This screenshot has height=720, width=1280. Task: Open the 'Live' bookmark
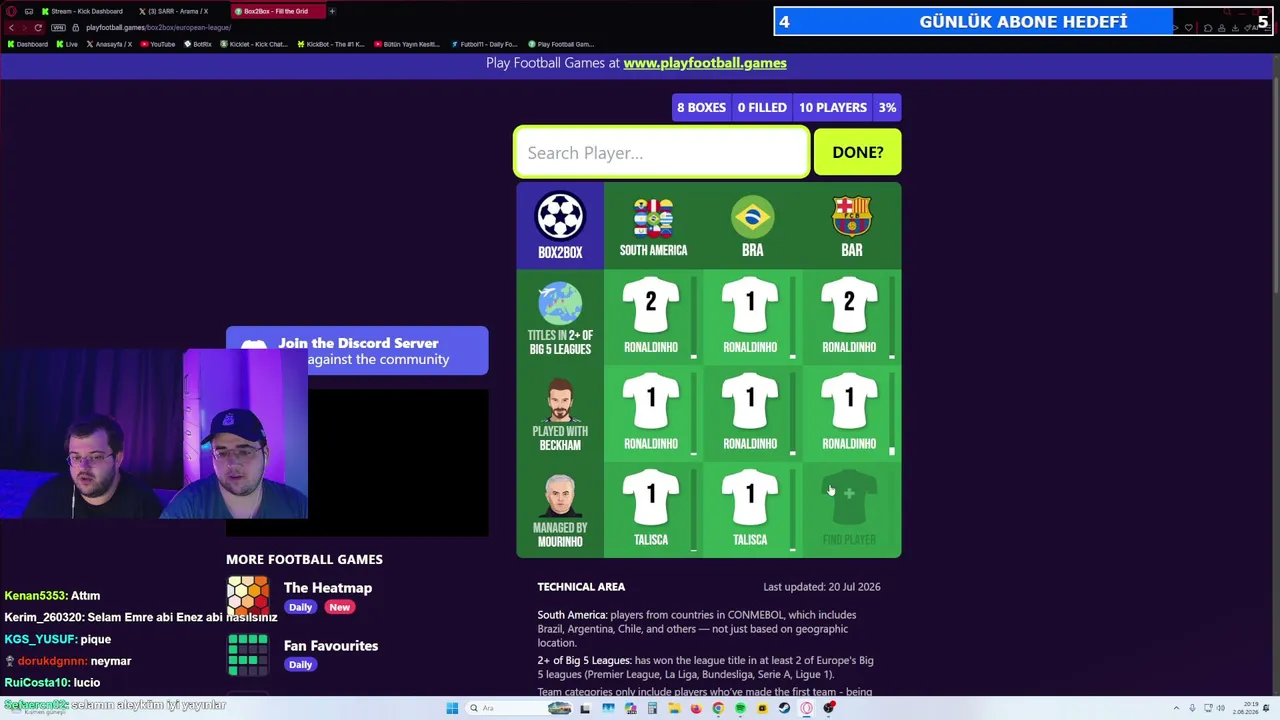point(67,44)
